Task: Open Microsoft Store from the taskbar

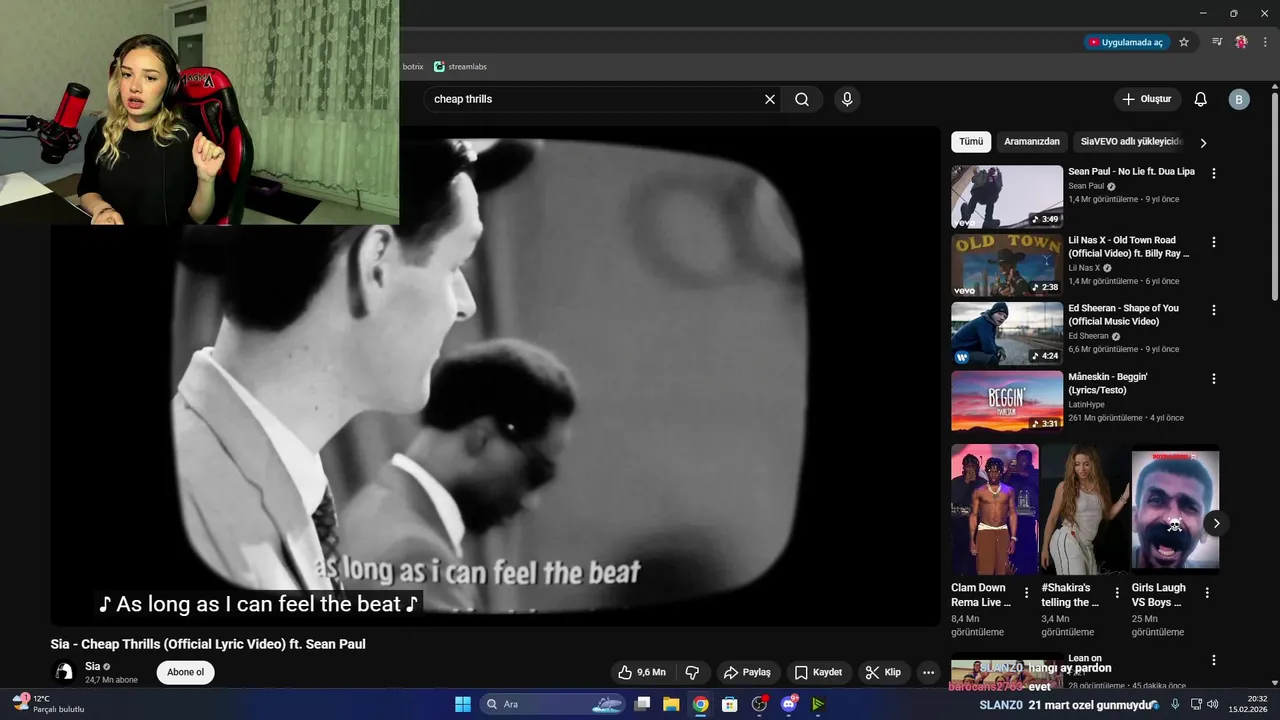Action: [730, 704]
